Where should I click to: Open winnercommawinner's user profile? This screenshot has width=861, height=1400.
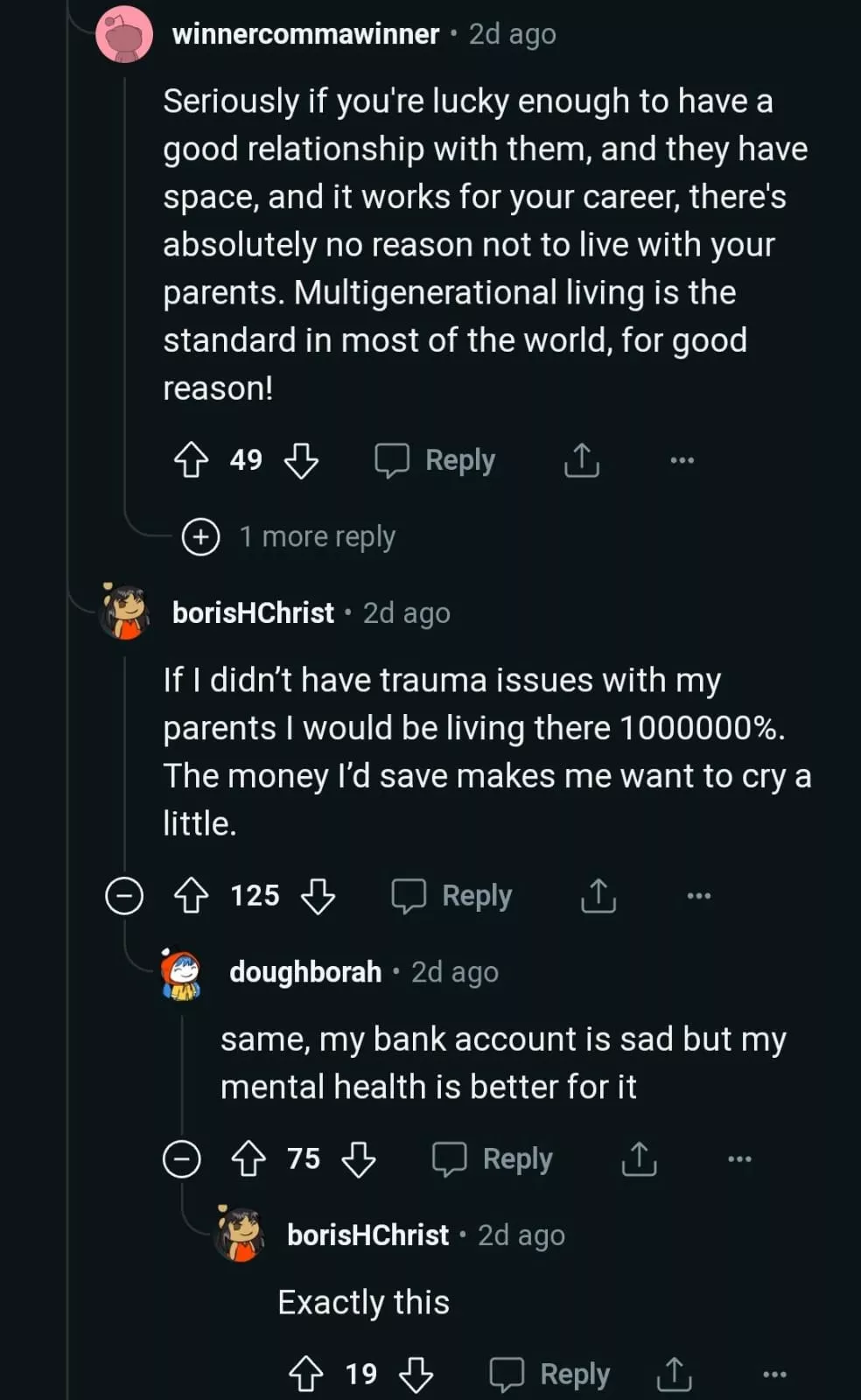pos(305,34)
